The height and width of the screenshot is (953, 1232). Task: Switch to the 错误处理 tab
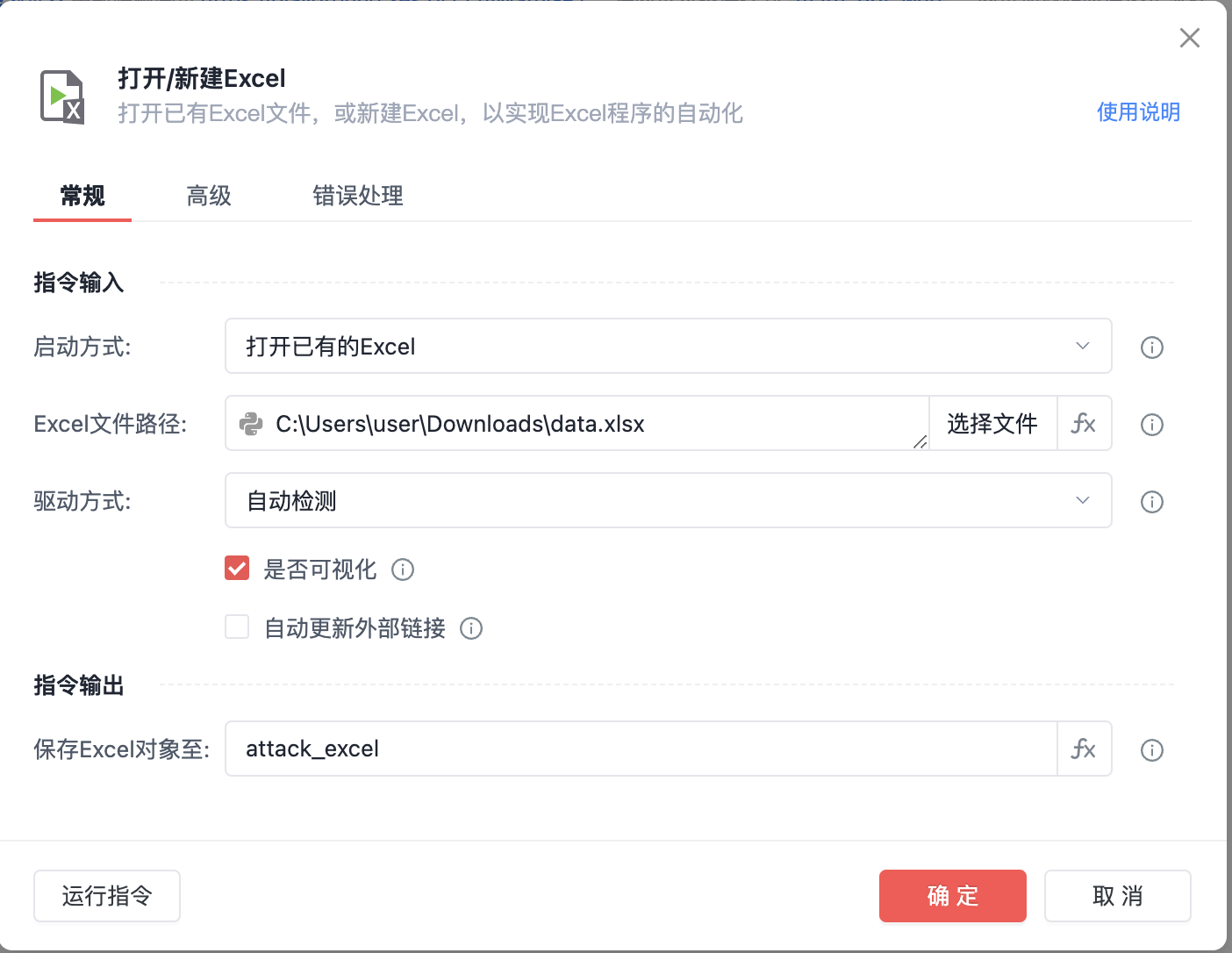(x=357, y=196)
